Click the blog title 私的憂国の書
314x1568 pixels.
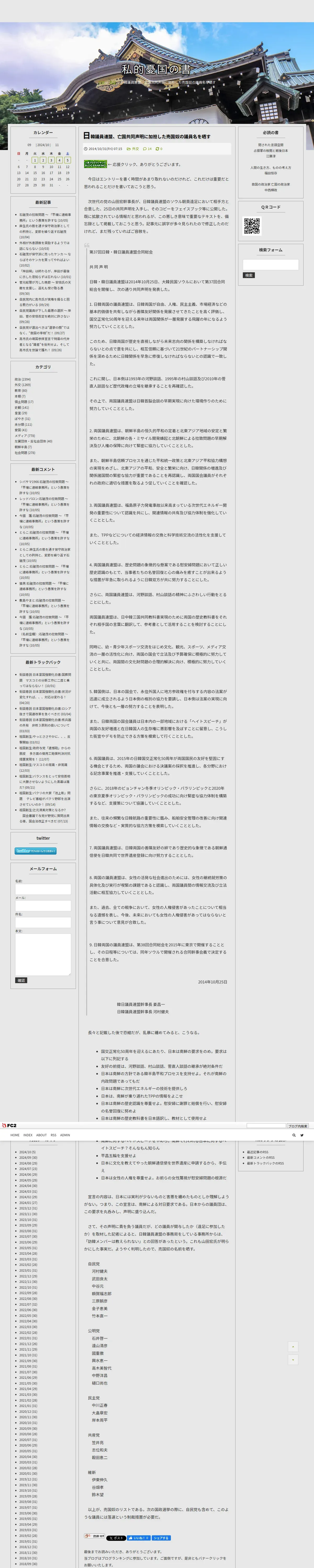click(x=156, y=70)
